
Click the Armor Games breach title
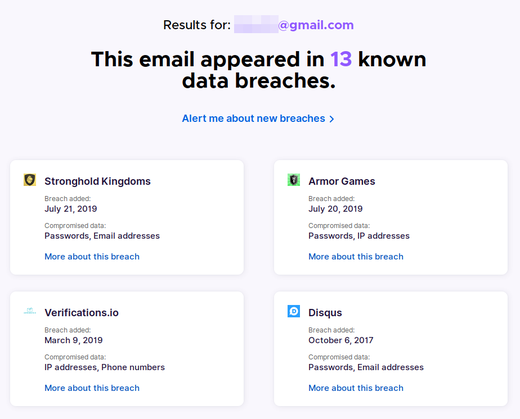point(342,181)
